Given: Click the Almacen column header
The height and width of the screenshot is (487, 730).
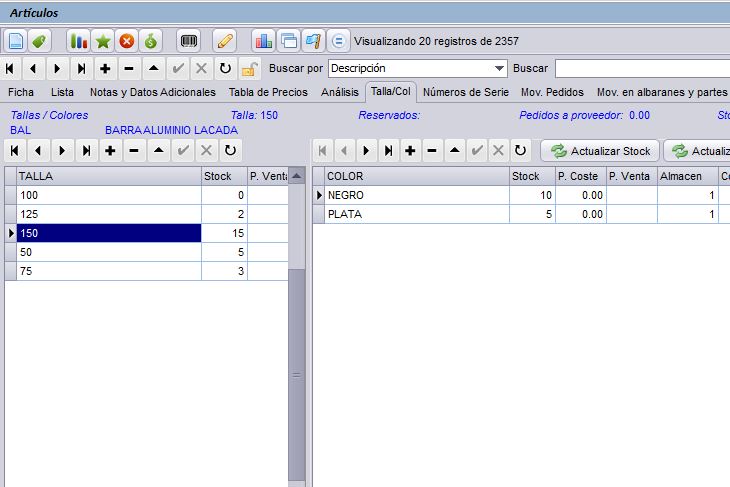Looking at the screenshot, I should 688,176.
